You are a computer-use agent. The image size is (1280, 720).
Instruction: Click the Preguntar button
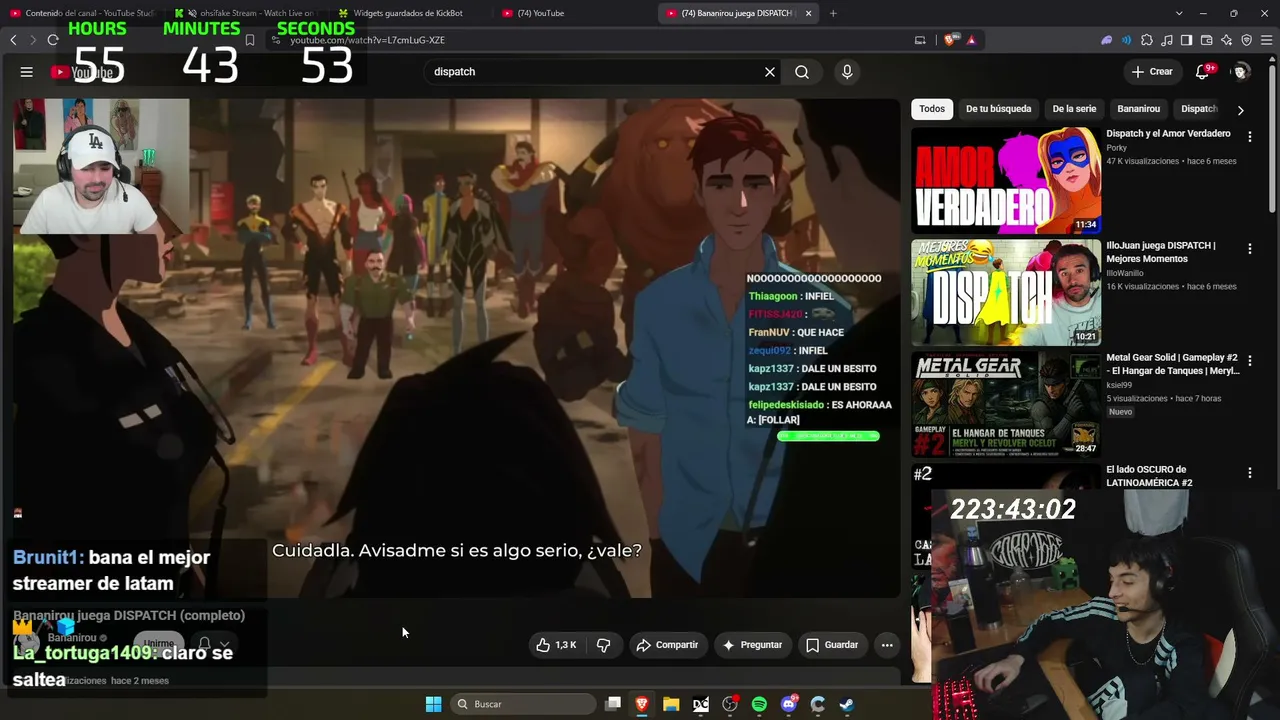[752, 645]
